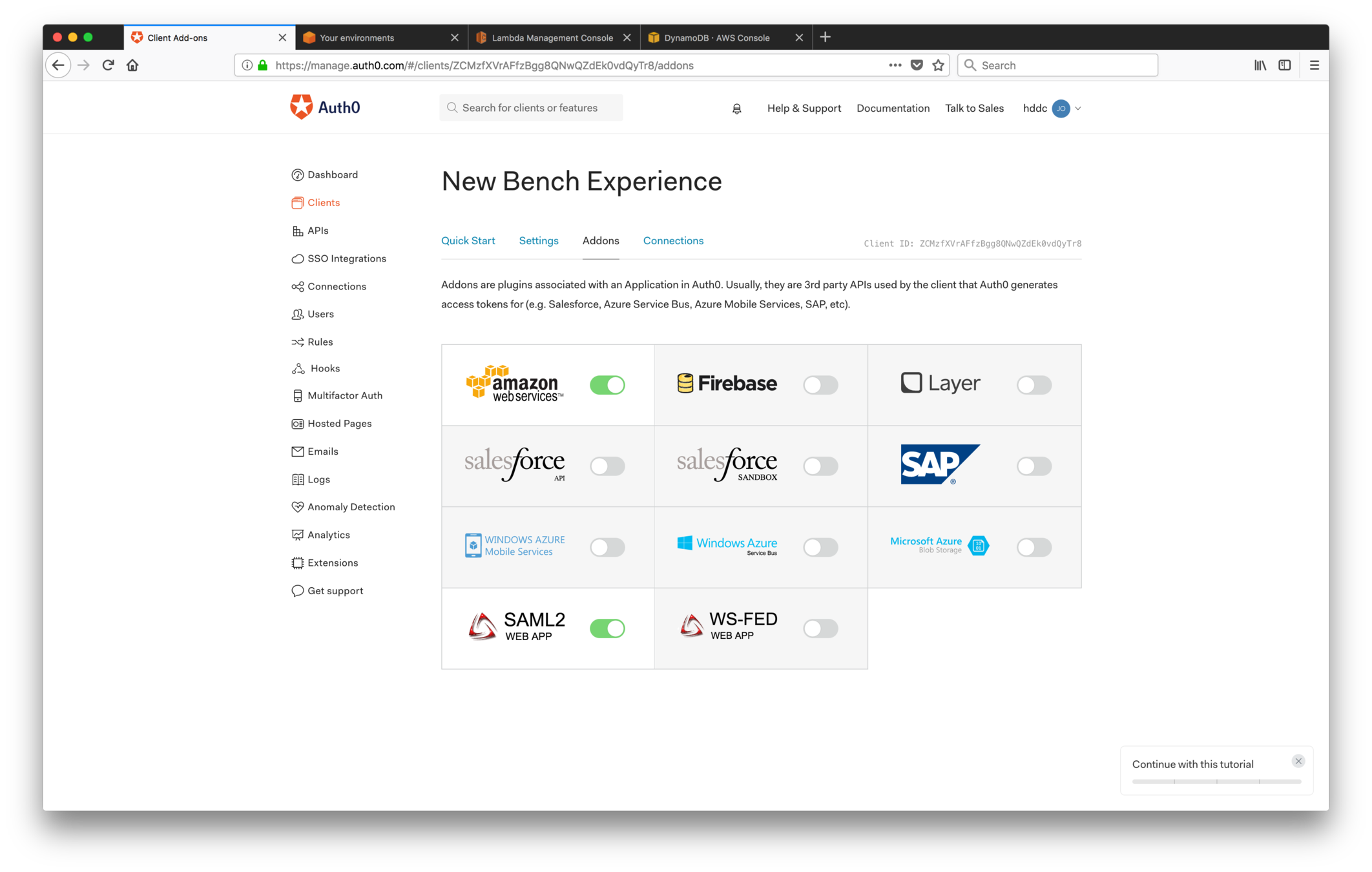Disable the Amazon Web Services addon toggle
Screen dimensions: 1372x872
(607, 385)
